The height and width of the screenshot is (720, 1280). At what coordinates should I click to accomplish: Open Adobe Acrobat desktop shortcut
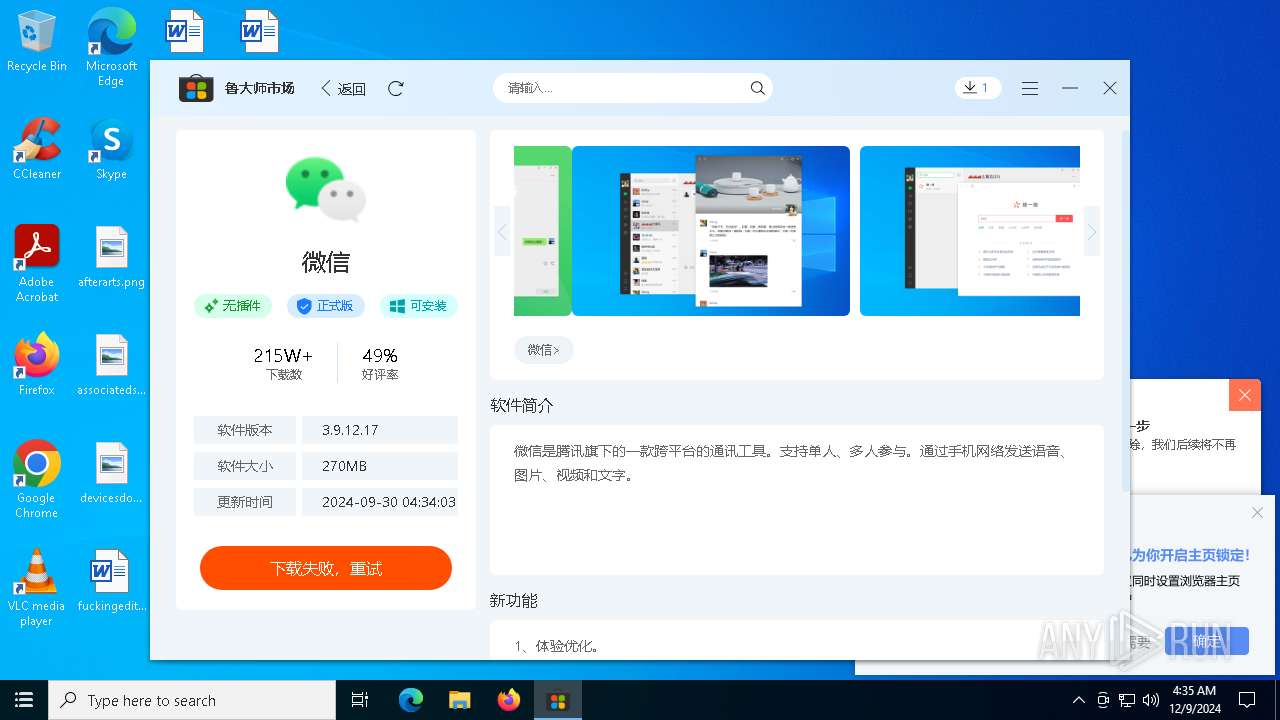click(37, 263)
